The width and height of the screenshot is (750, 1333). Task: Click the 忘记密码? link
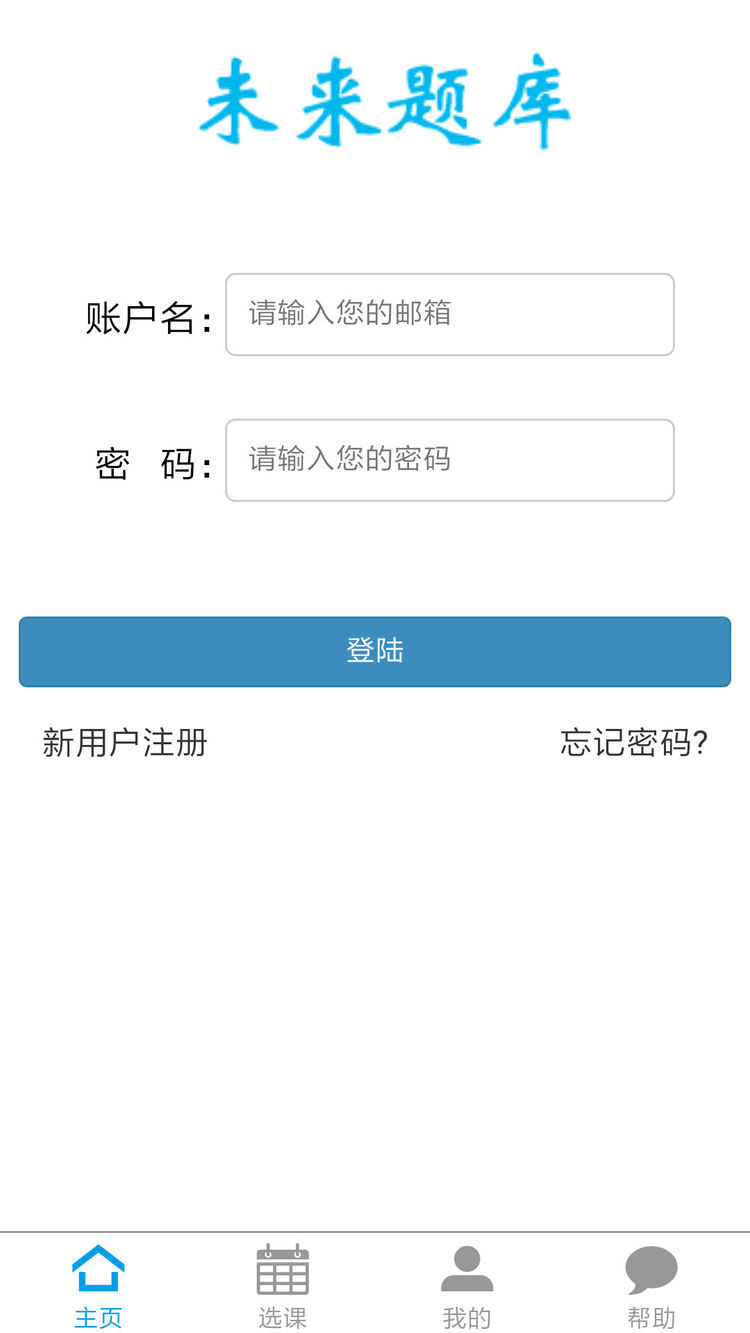click(634, 743)
